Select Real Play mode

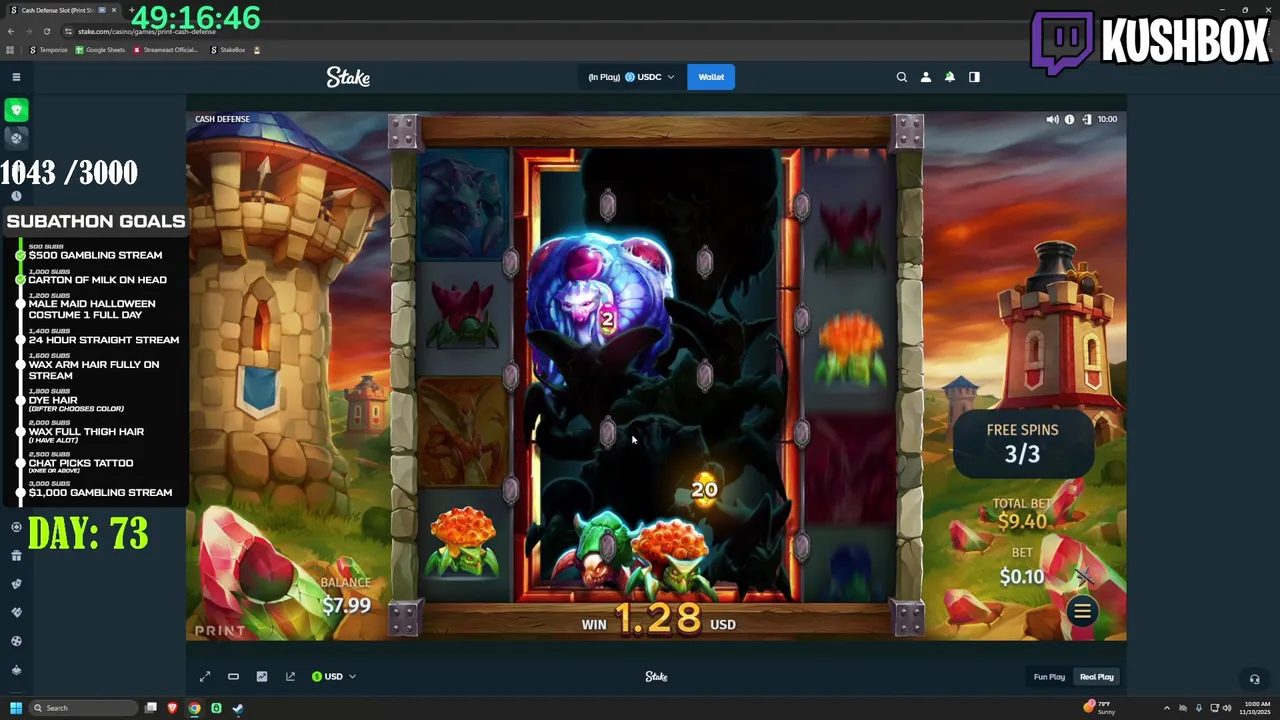click(x=1096, y=677)
